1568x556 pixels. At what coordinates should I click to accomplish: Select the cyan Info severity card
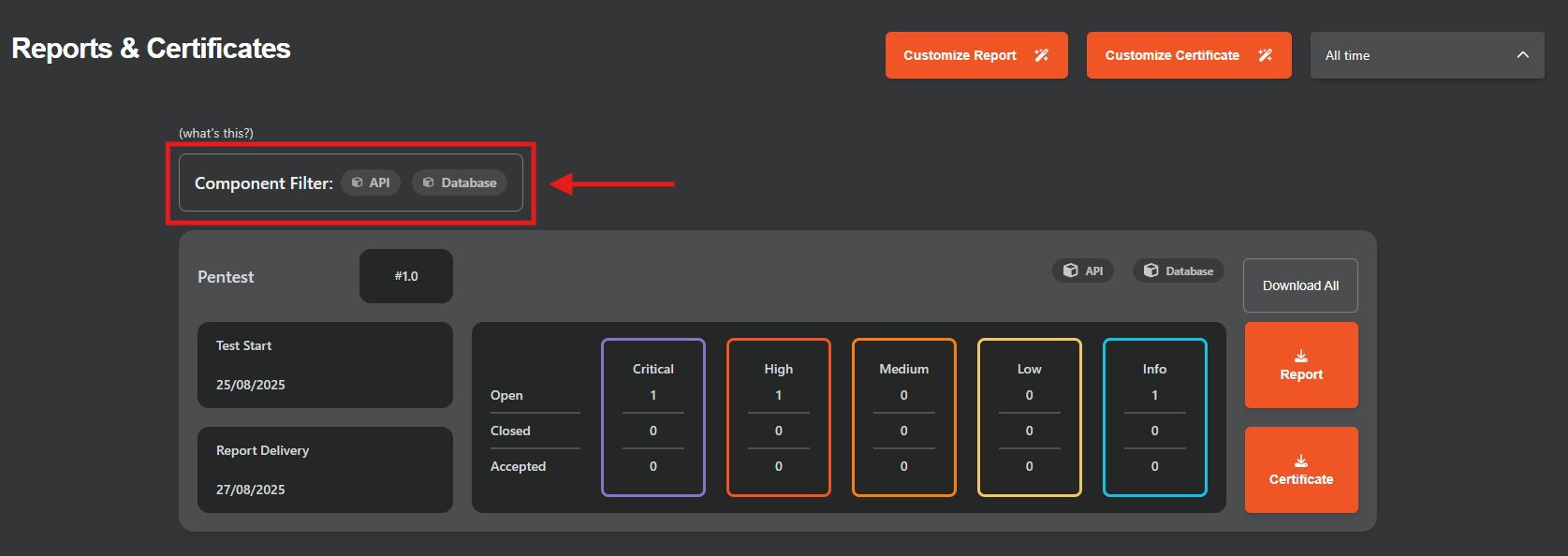1154,417
